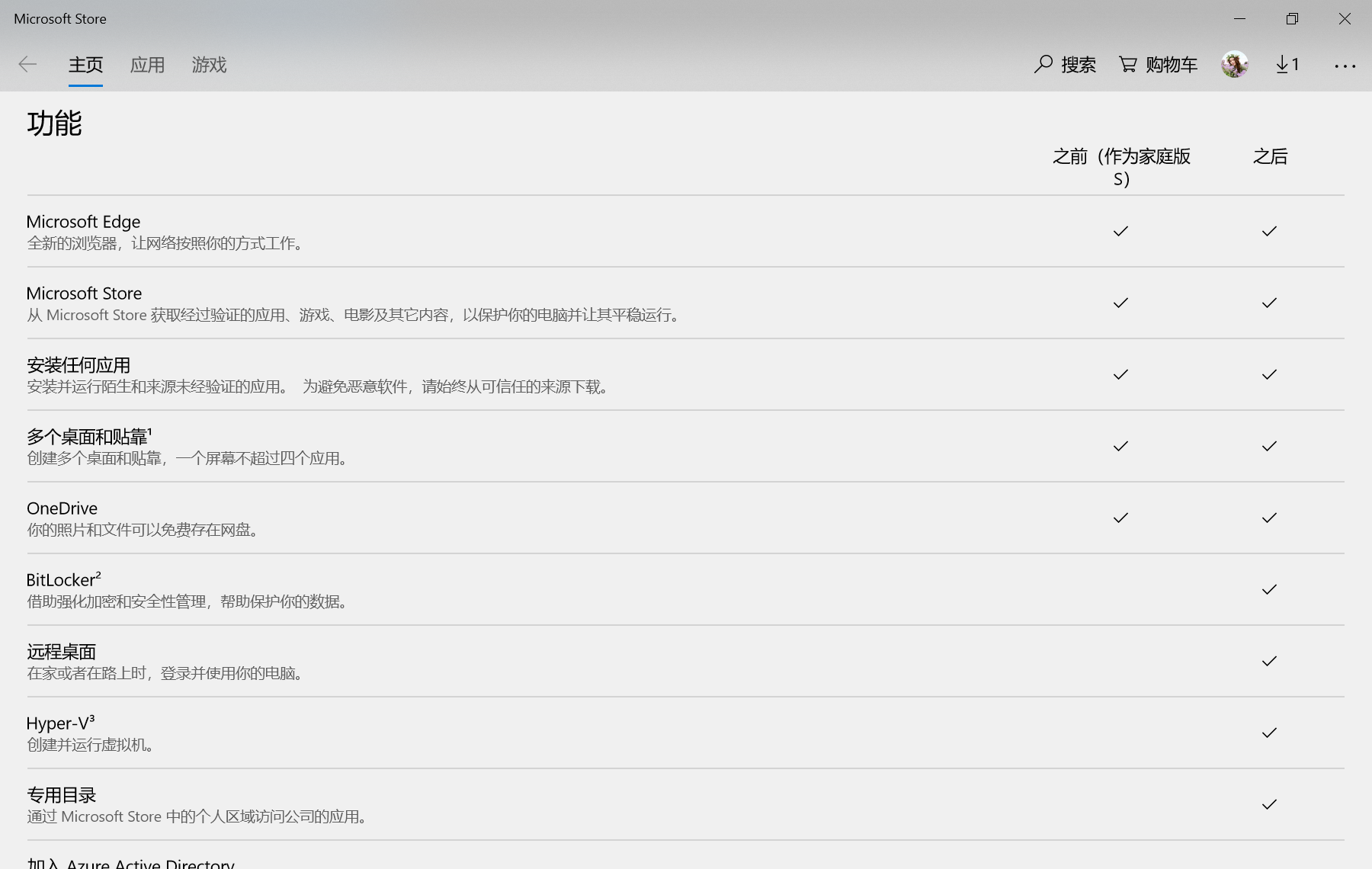1372x869 pixels.
Task: Click 专用目录 checkmark under 之后
Action: 1269,804
